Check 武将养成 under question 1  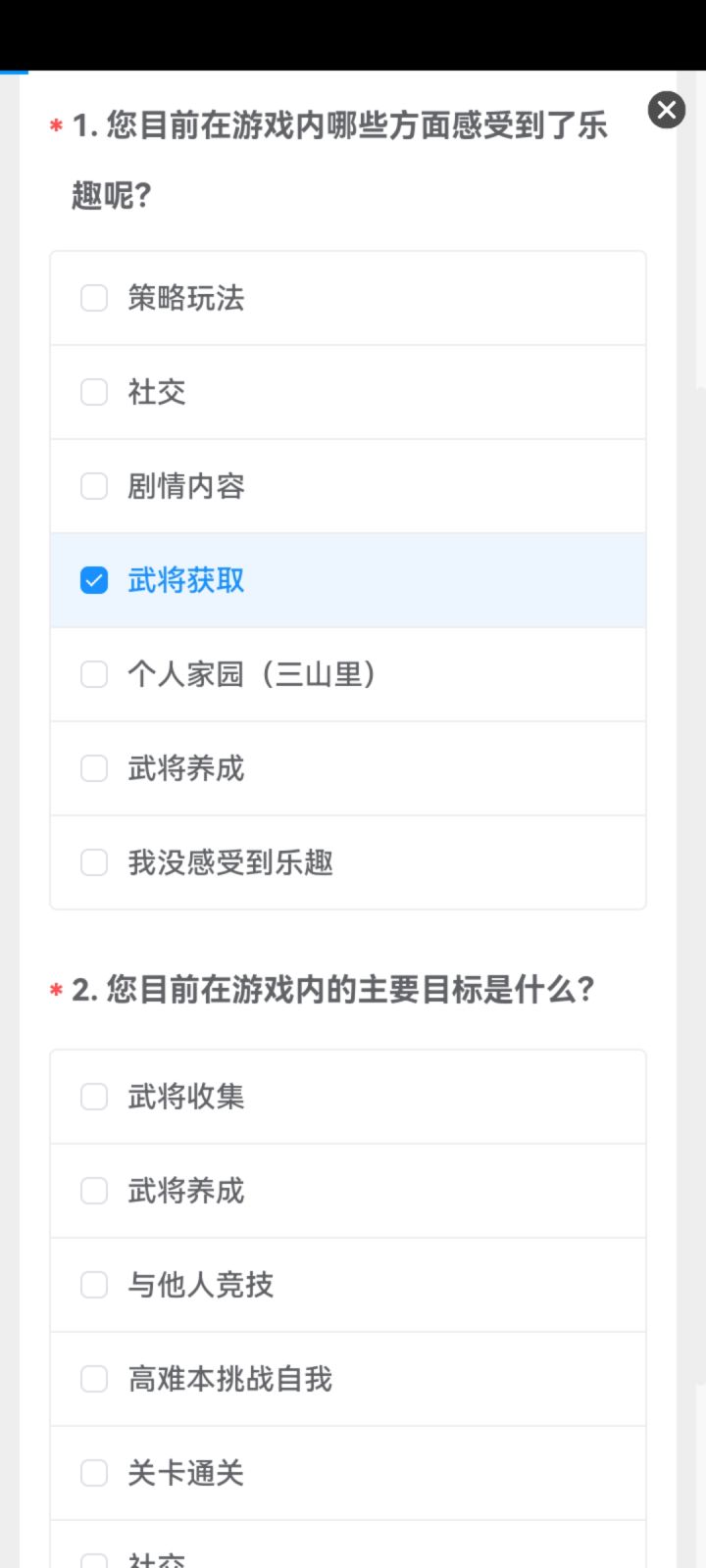94,768
